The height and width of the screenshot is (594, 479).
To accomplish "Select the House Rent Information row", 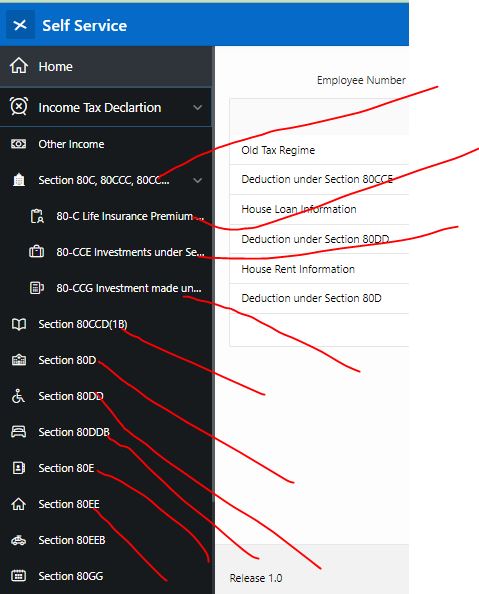I will tap(319, 269).
